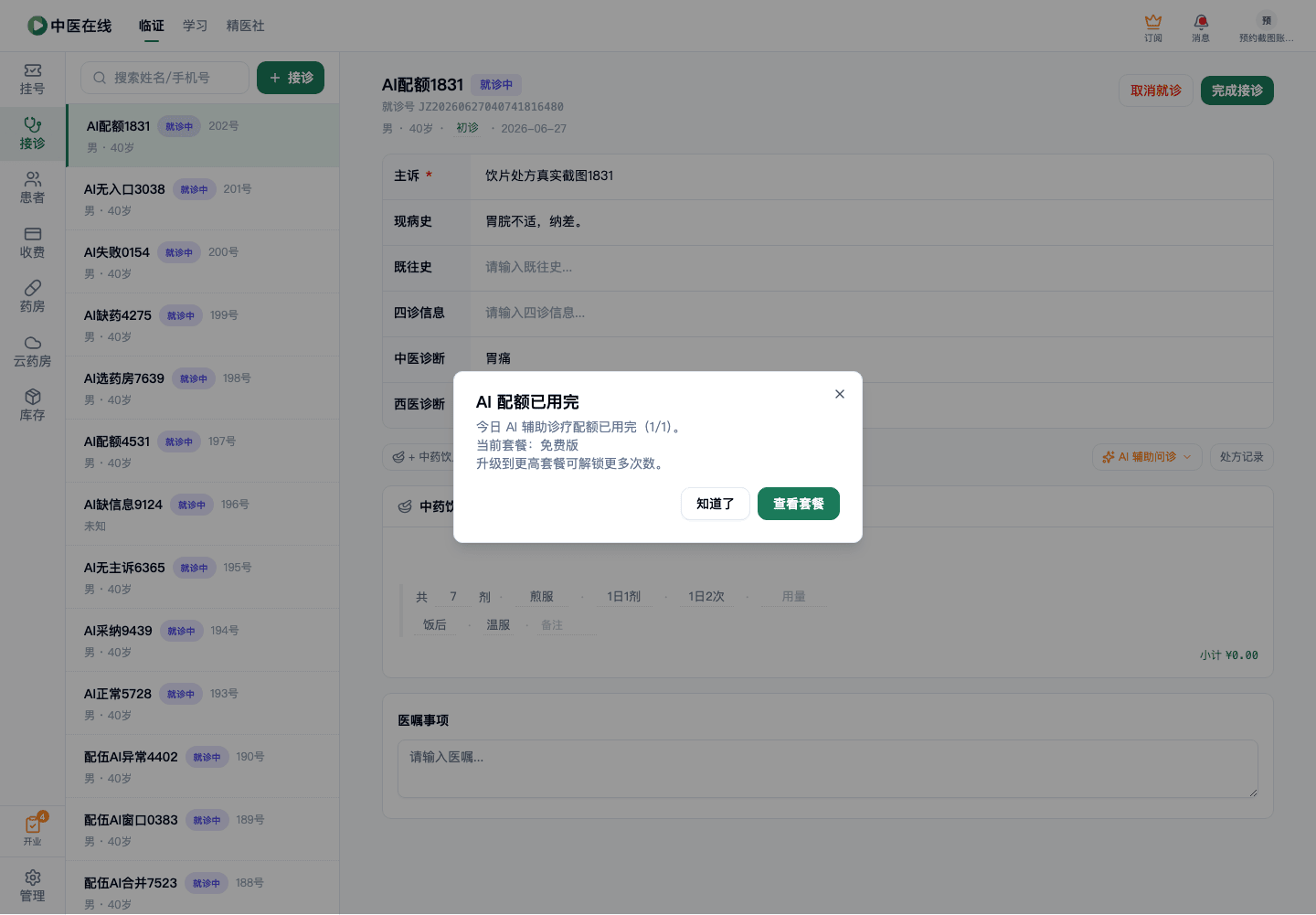Close the AI 配额已用完 dialog
Image resolution: width=1316 pixels, height=915 pixels.
[839, 394]
